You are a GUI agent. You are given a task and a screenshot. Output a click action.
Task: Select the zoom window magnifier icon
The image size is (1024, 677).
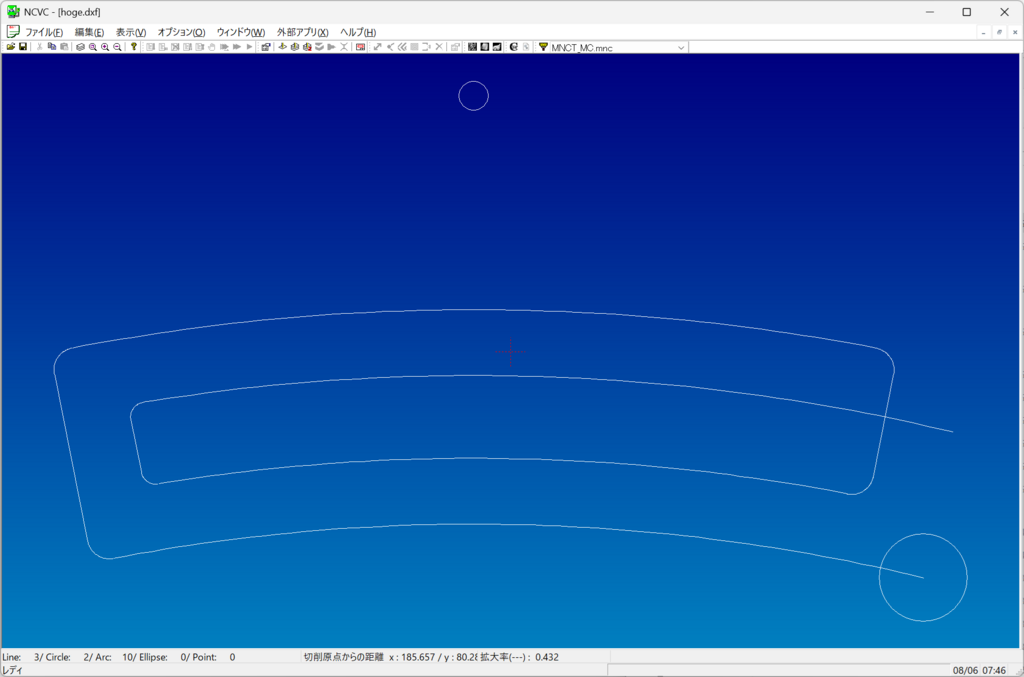pyautogui.click(x=93, y=47)
